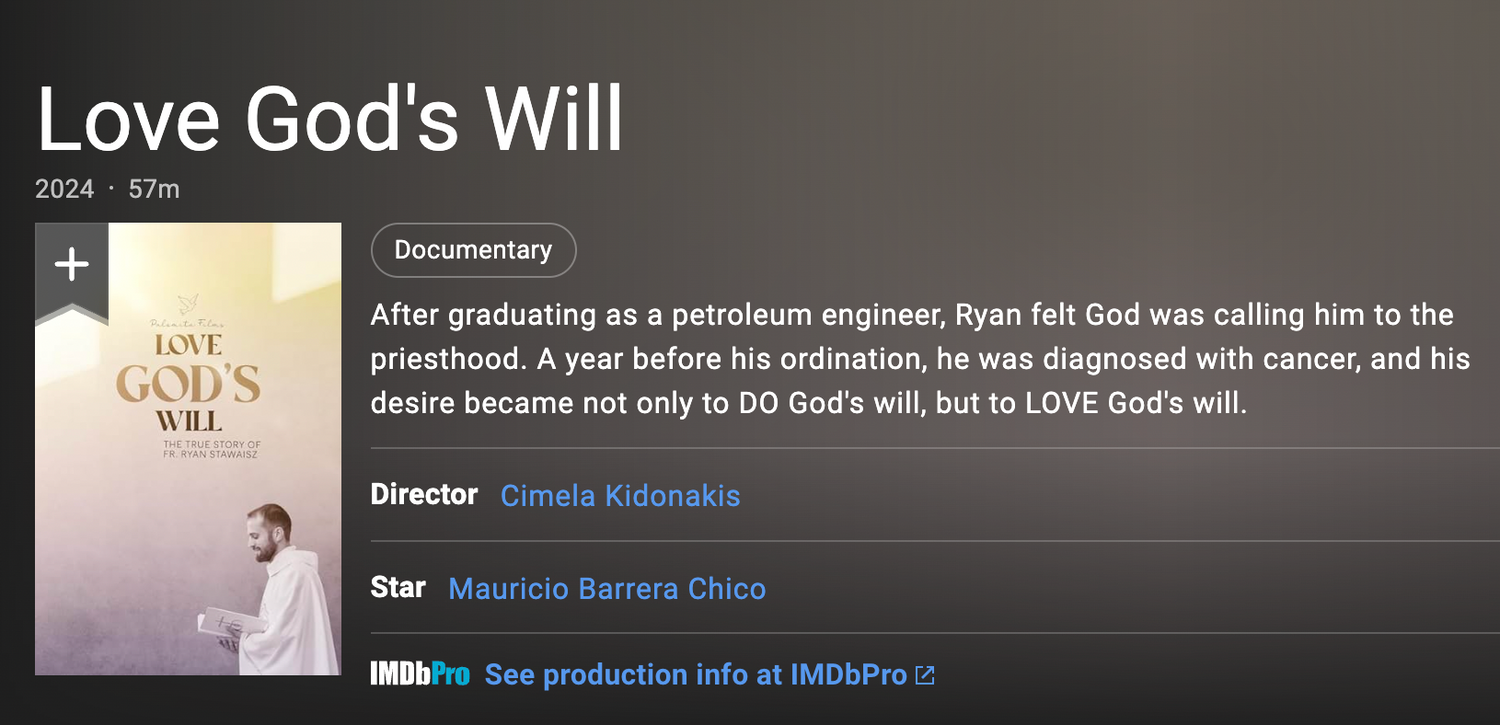The width and height of the screenshot is (1500, 725).
Task: Click the 'Star' label
Action: 398,588
